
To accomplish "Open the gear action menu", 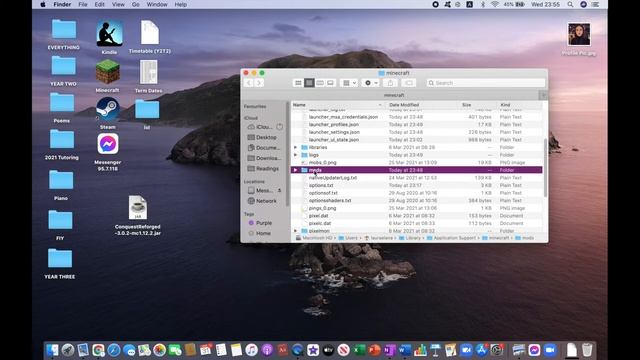I will click(x=371, y=83).
